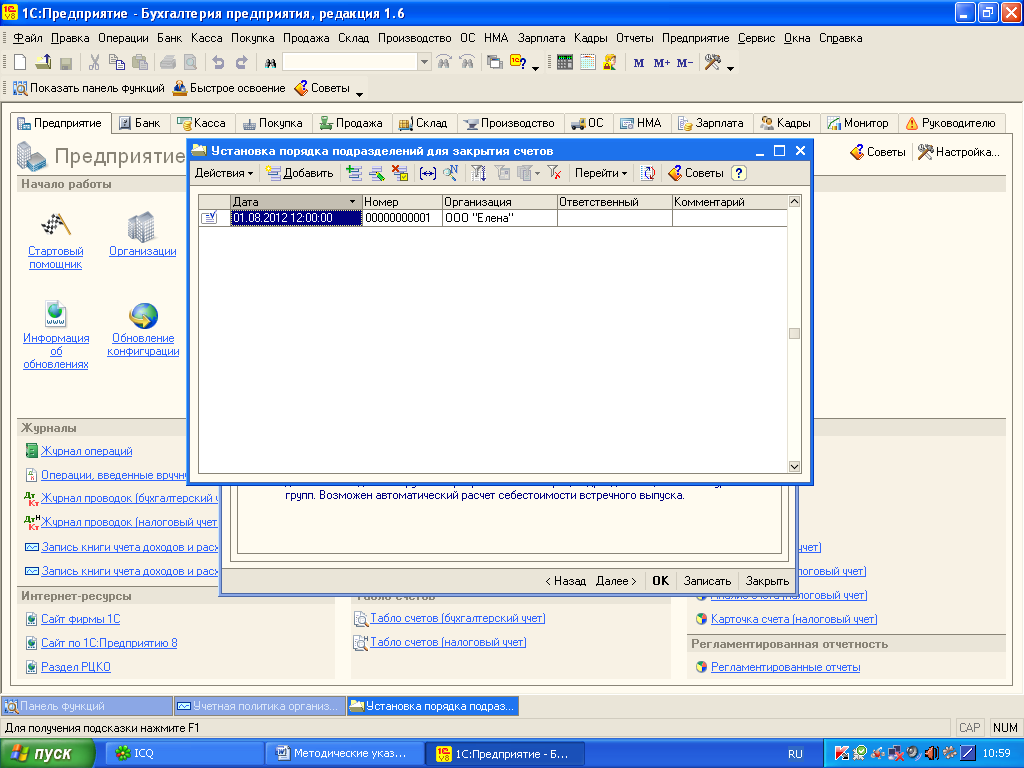This screenshot has width=1024, height=768.
Task: Select the date cell 01.08.2012 12:00:00
Action: [296, 218]
